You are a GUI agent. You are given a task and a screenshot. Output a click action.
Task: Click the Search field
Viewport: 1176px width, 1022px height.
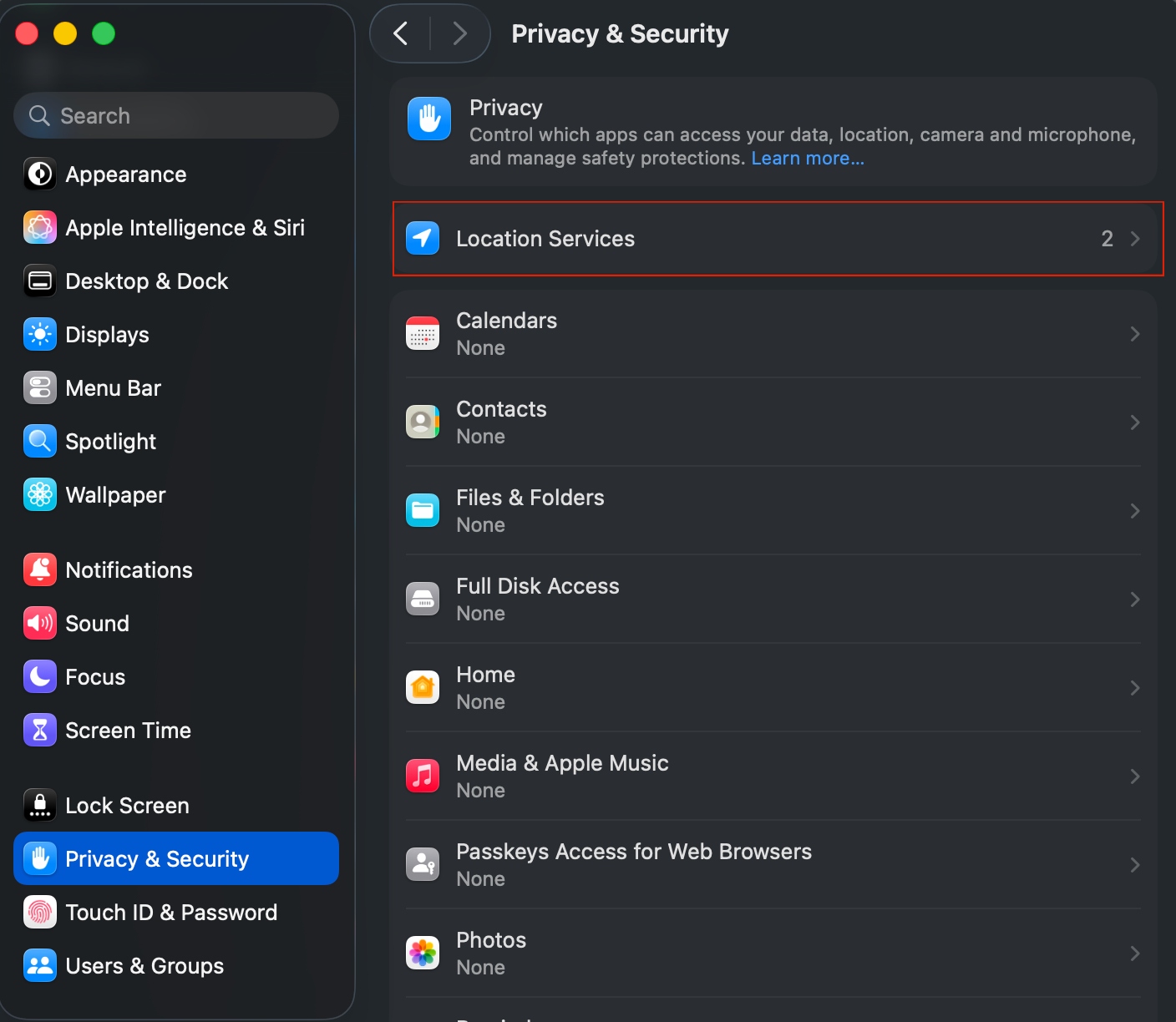coord(176,115)
